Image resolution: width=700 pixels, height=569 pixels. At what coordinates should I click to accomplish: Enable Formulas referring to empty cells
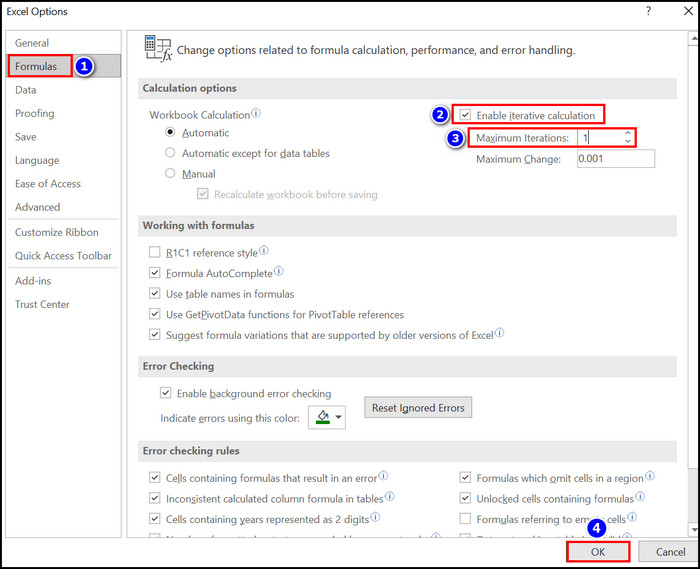tap(465, 519)
